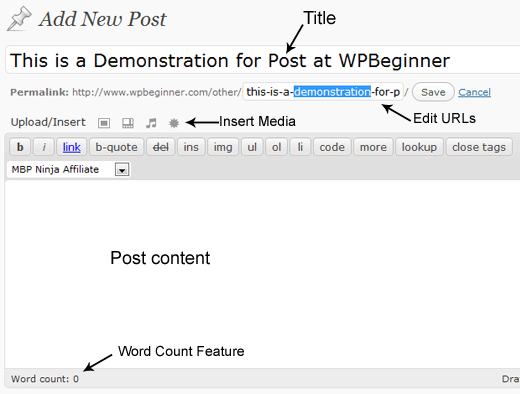Insert a list item with the li button
Image resolution: width=520 pixels, height=394 pixels.
click(300, 147)
